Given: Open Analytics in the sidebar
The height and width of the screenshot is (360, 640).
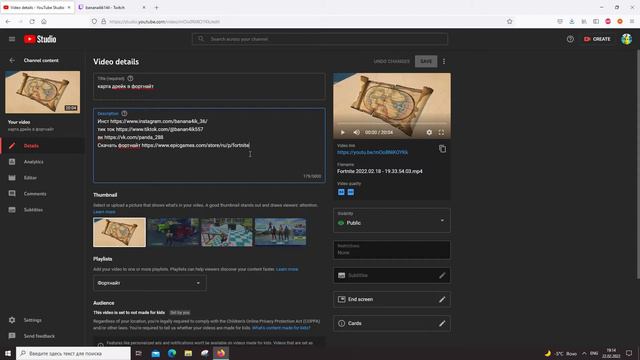Looking at the screenshot, I should 42,162.
